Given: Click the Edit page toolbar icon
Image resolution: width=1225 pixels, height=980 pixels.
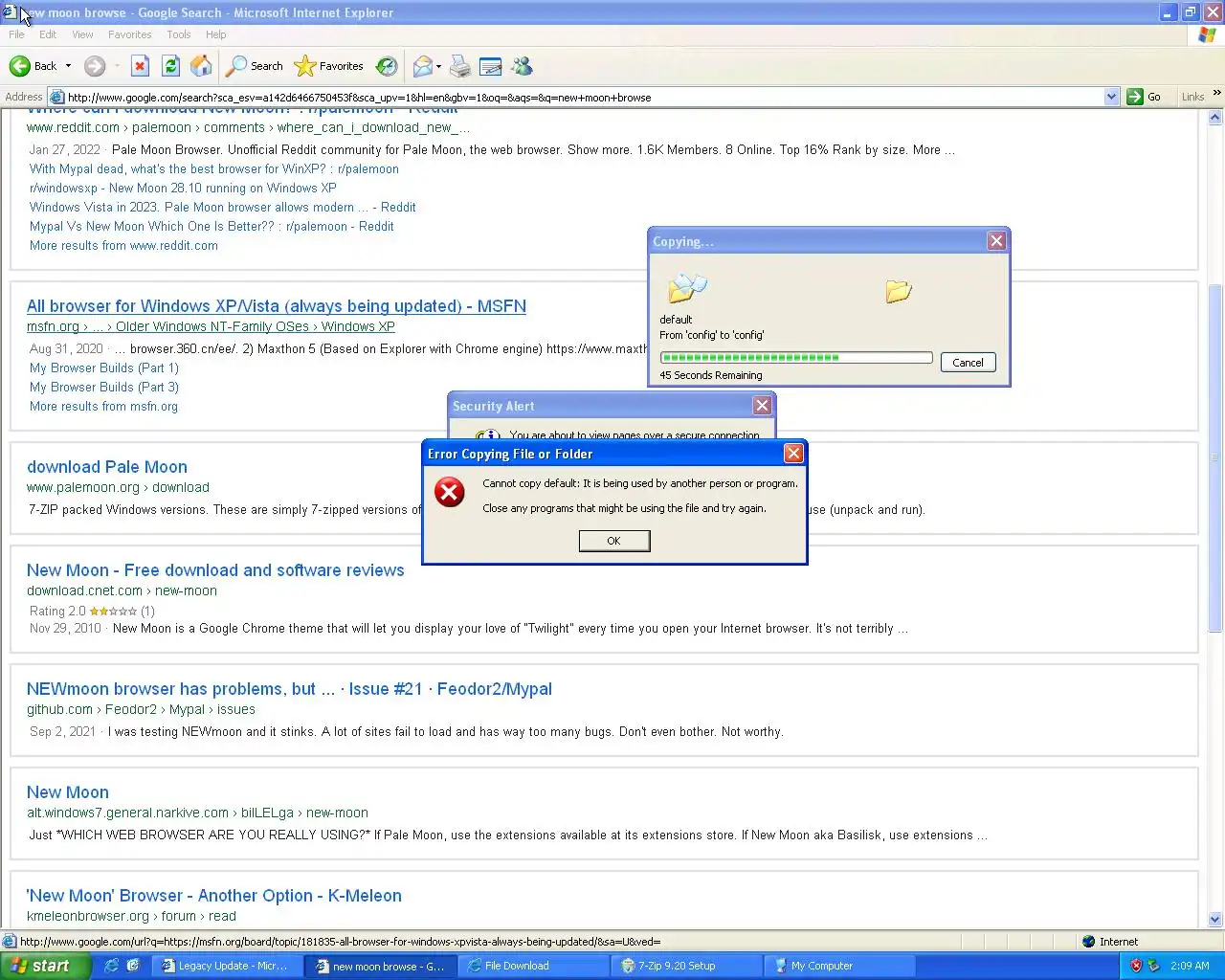Looking at the screenshot, I should pyautogui.click(x=491, y=66).
